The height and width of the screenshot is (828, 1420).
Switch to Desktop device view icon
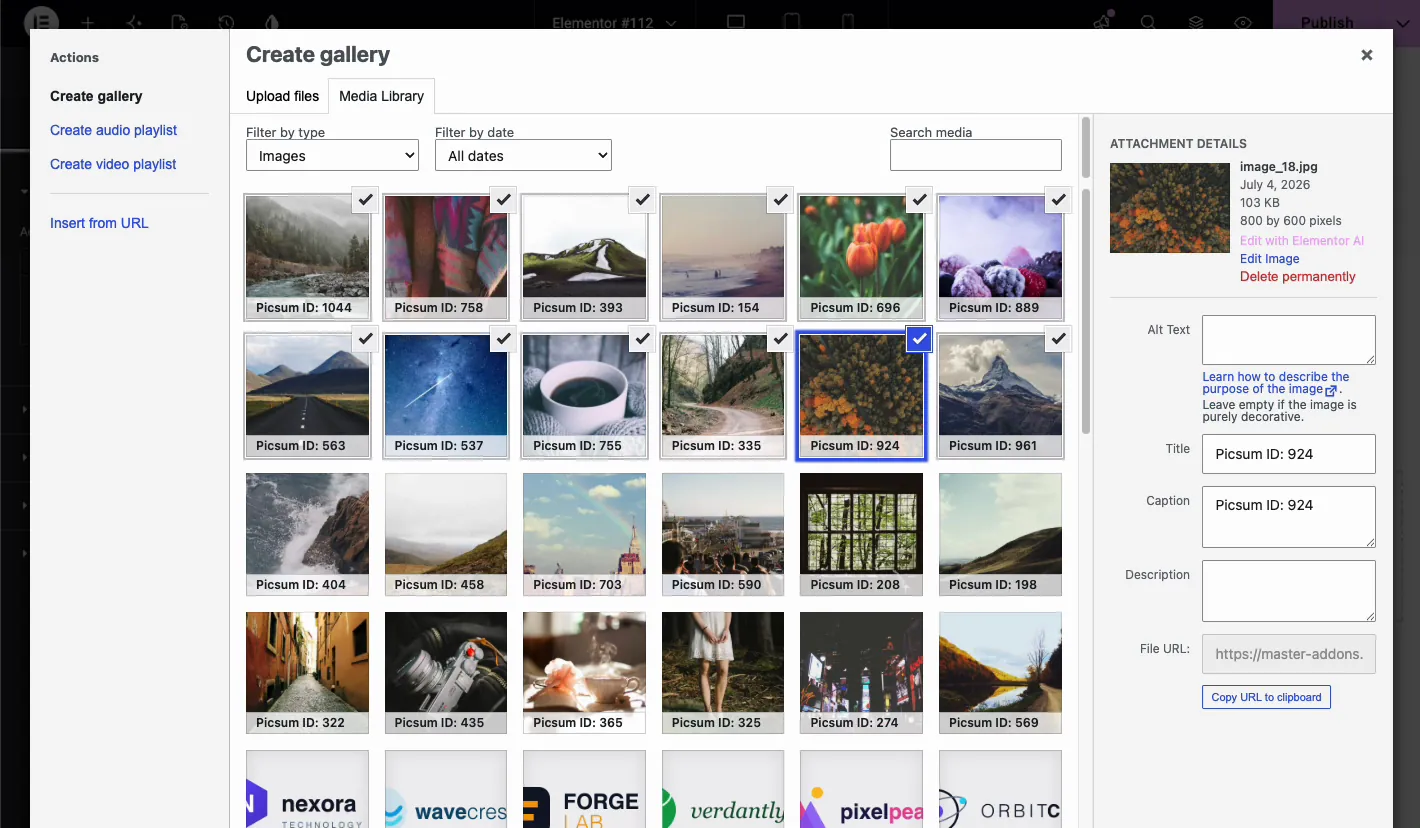(736, 22)
